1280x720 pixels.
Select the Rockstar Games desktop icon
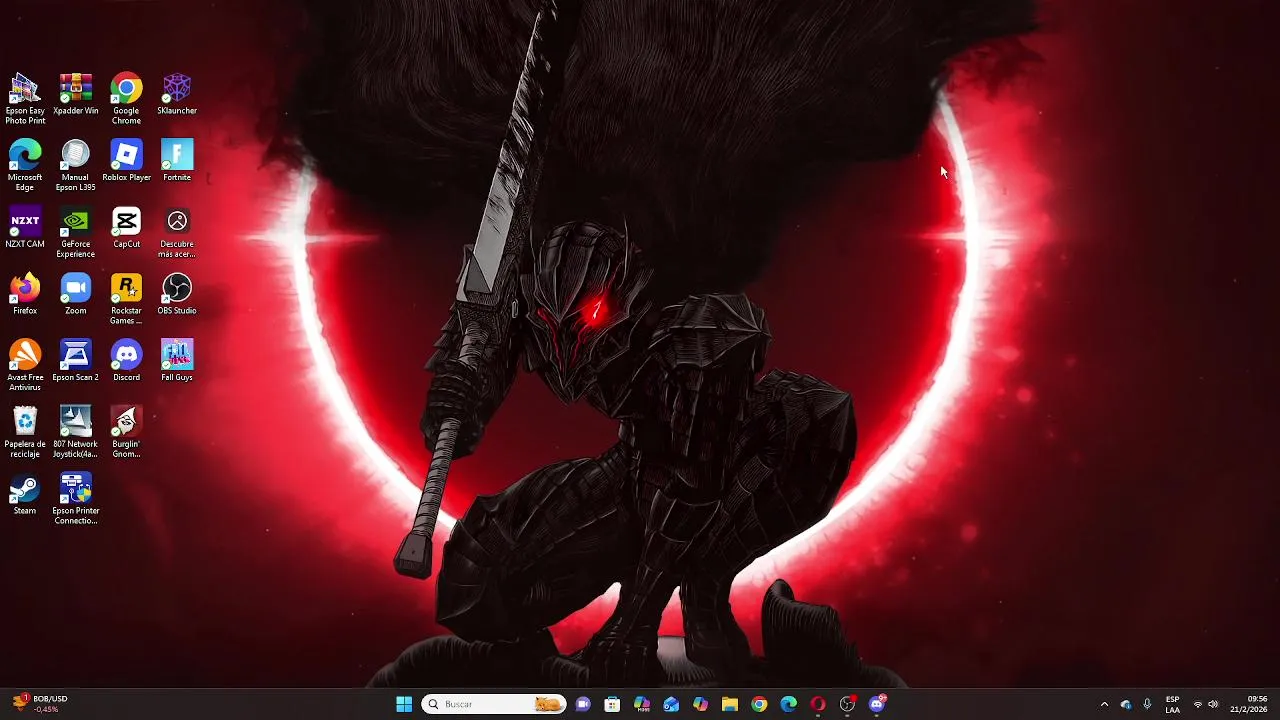126,300
